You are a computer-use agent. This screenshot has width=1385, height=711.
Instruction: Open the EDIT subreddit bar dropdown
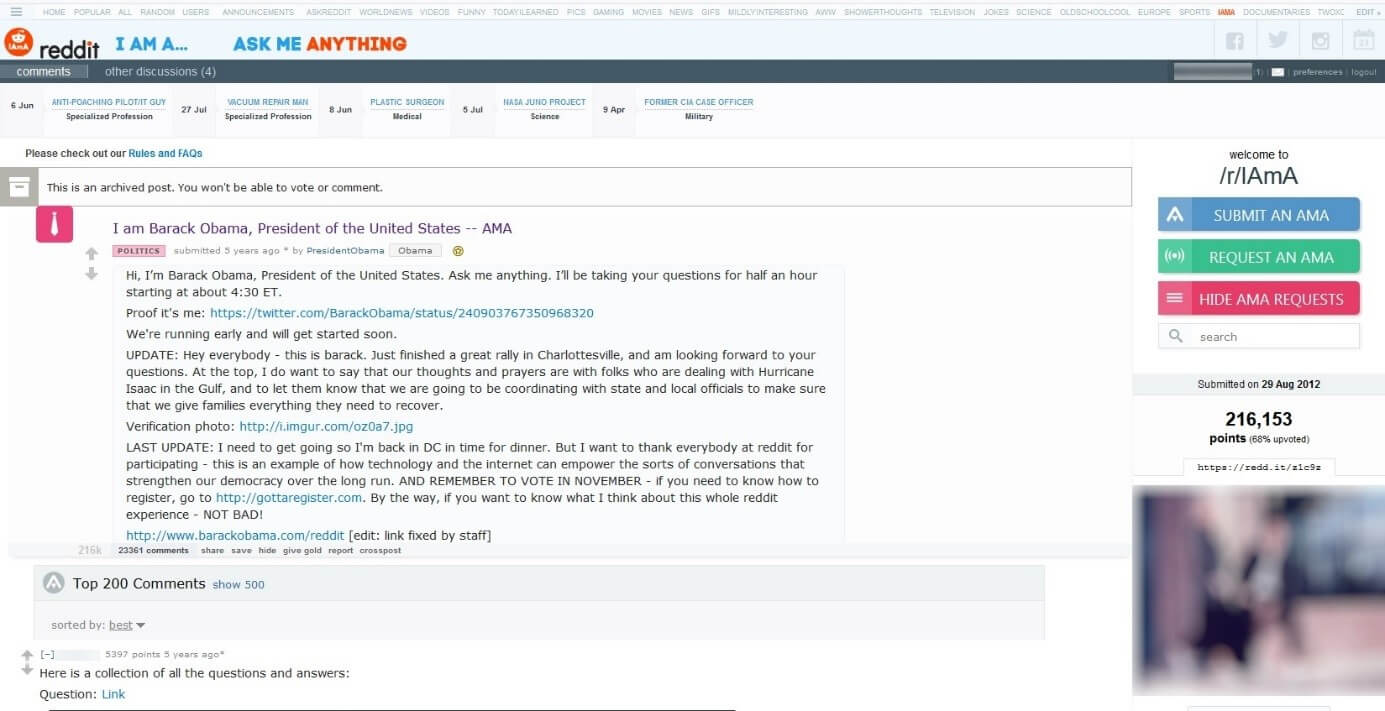[x=1368, y=12]
